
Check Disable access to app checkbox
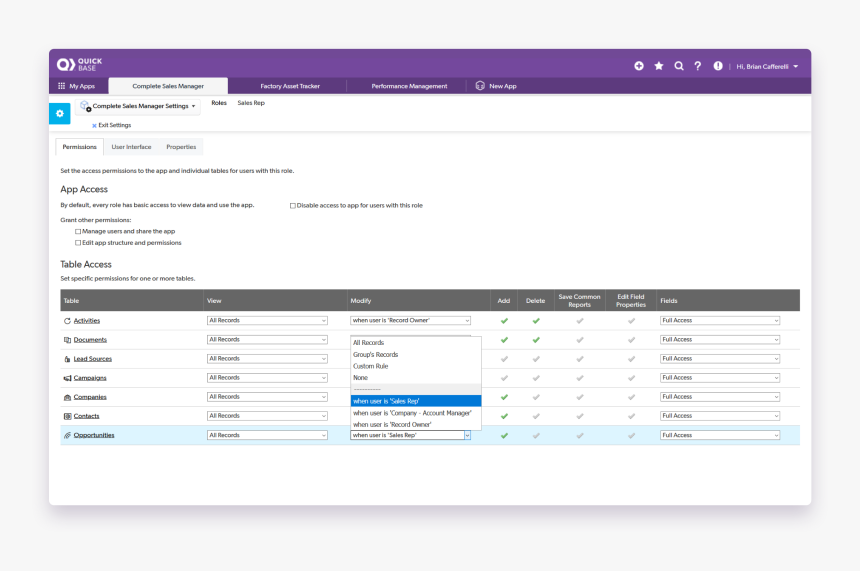292,206
